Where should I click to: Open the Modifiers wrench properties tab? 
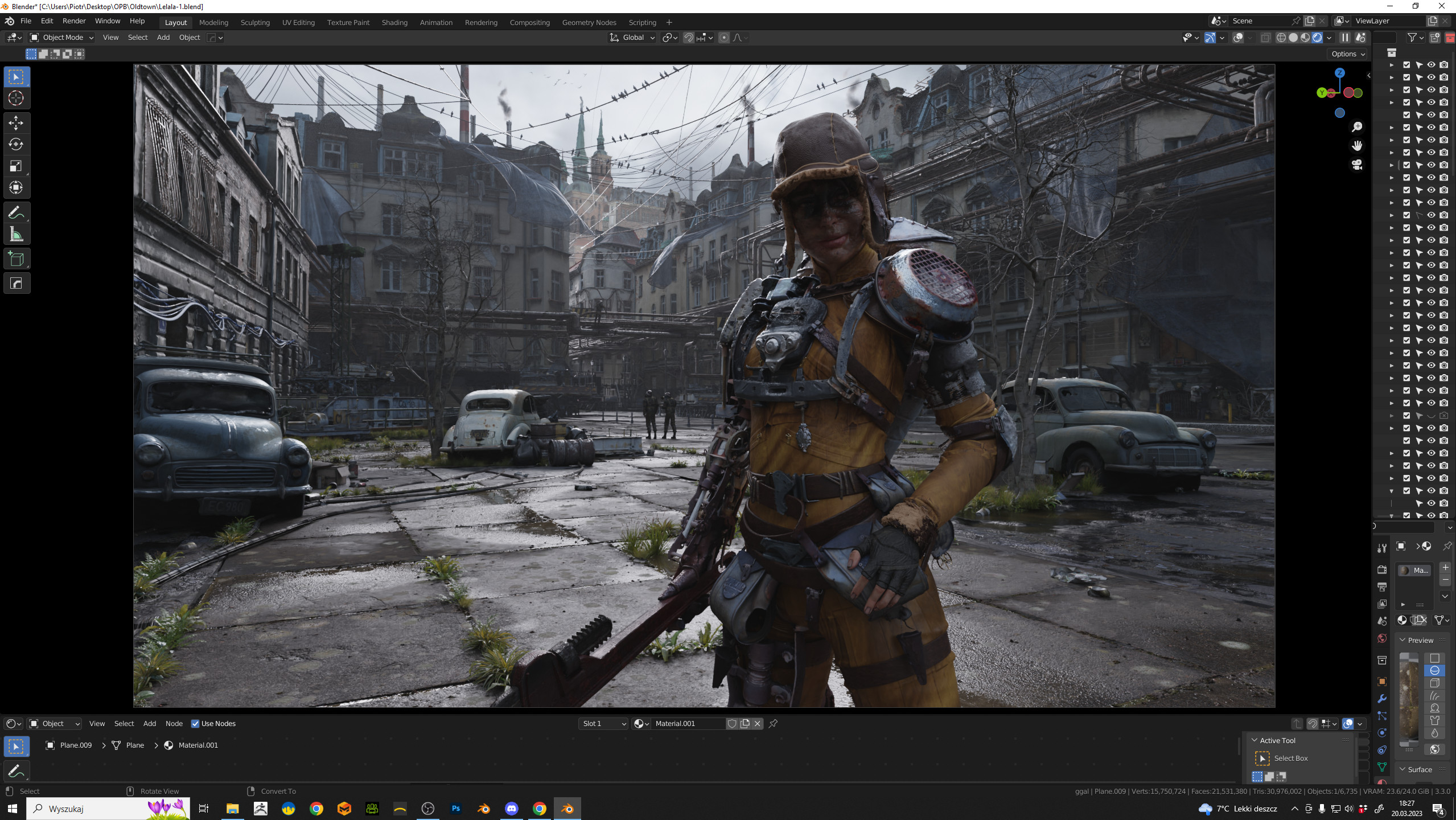pos(1381,699)
